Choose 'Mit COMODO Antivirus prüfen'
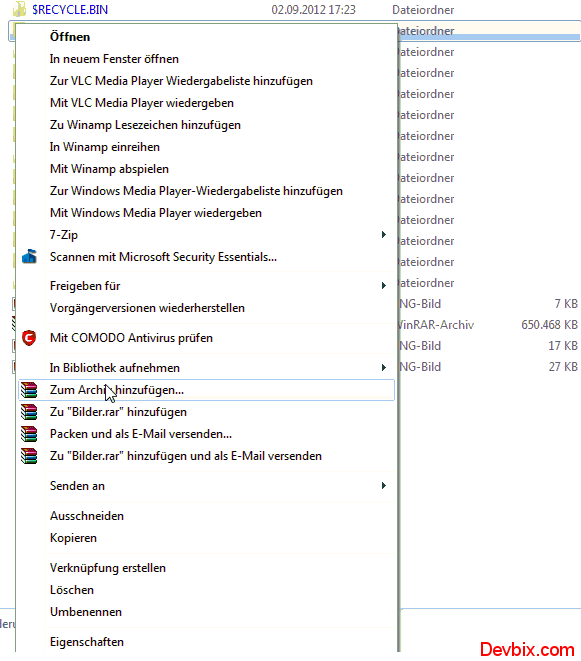581x661 pixels. (x=207, y=338)
